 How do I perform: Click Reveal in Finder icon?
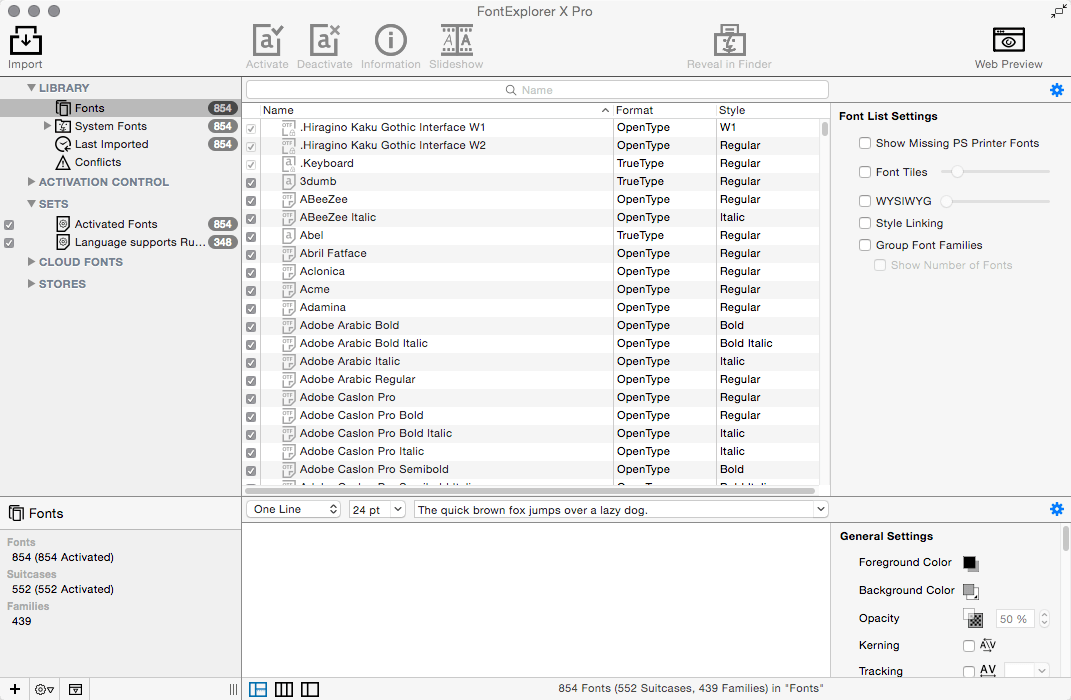[729, 40]
